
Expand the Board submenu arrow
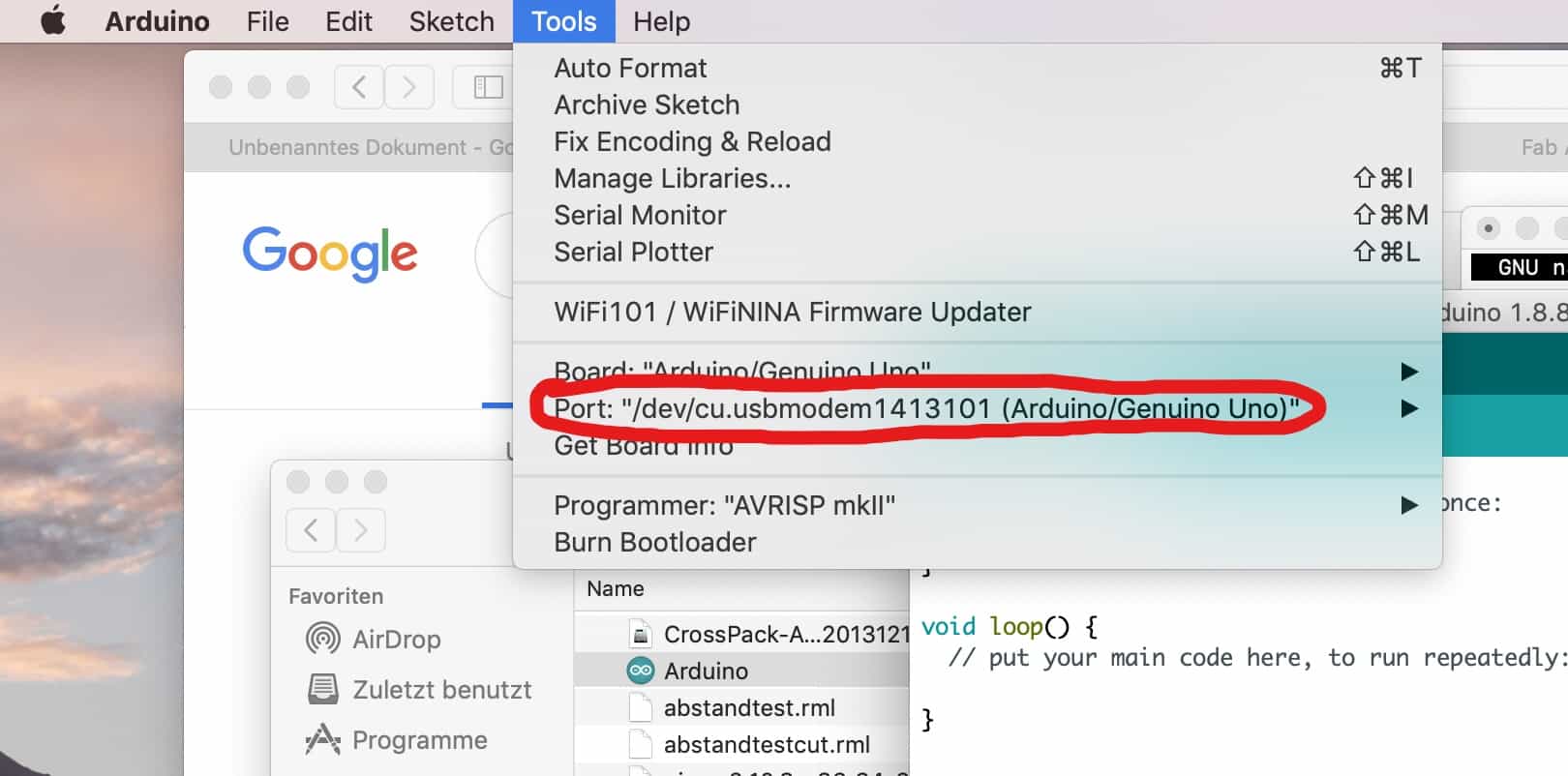tap(1409, 372)
